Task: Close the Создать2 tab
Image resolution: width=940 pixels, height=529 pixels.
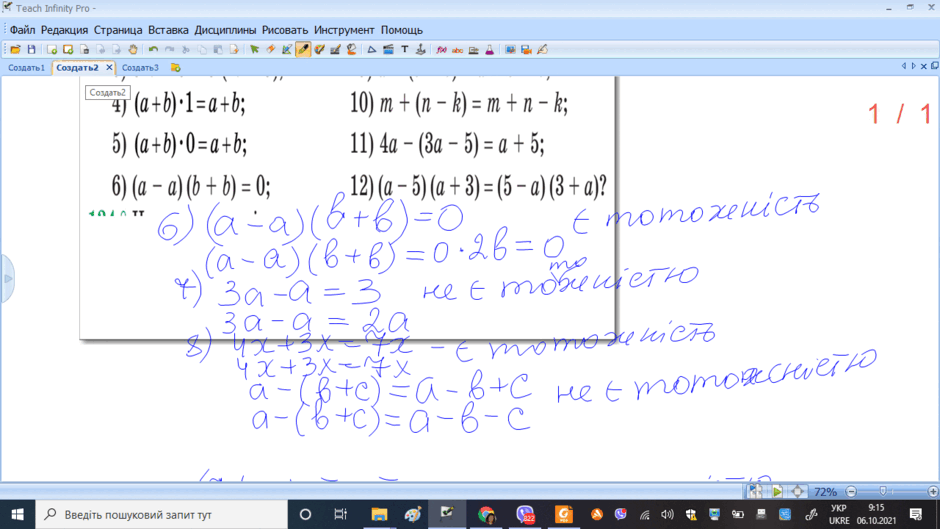Action: pos(109,68)
